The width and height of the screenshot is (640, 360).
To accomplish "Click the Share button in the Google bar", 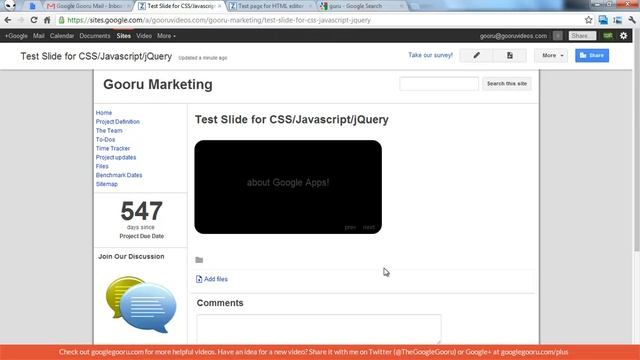I will click(582, 36).
